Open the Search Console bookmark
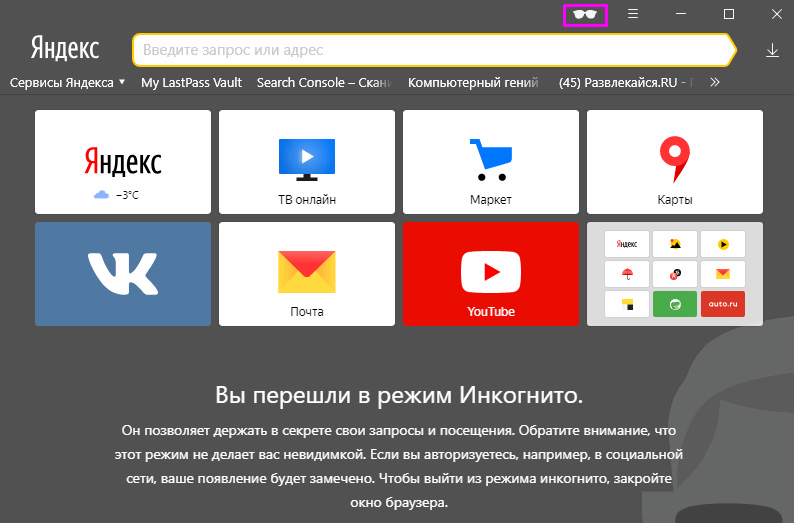794x523 pixels. 324,83
